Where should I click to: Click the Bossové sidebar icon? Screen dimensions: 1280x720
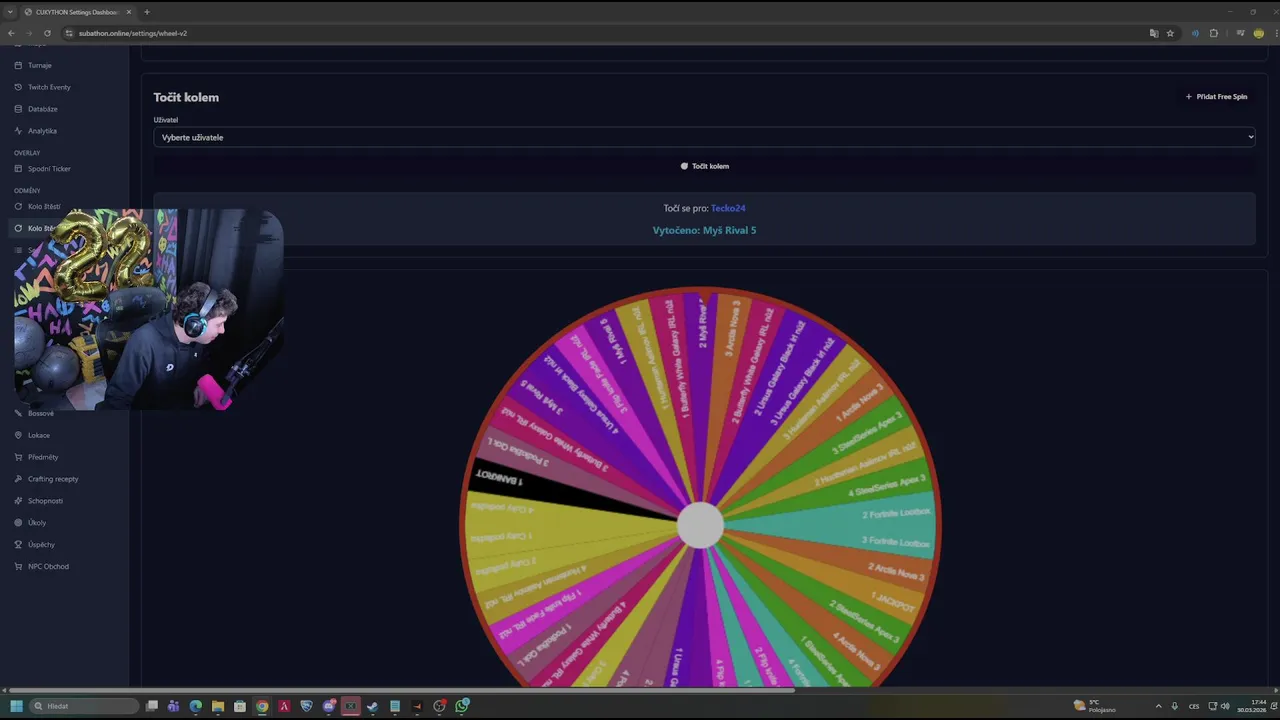18,413
